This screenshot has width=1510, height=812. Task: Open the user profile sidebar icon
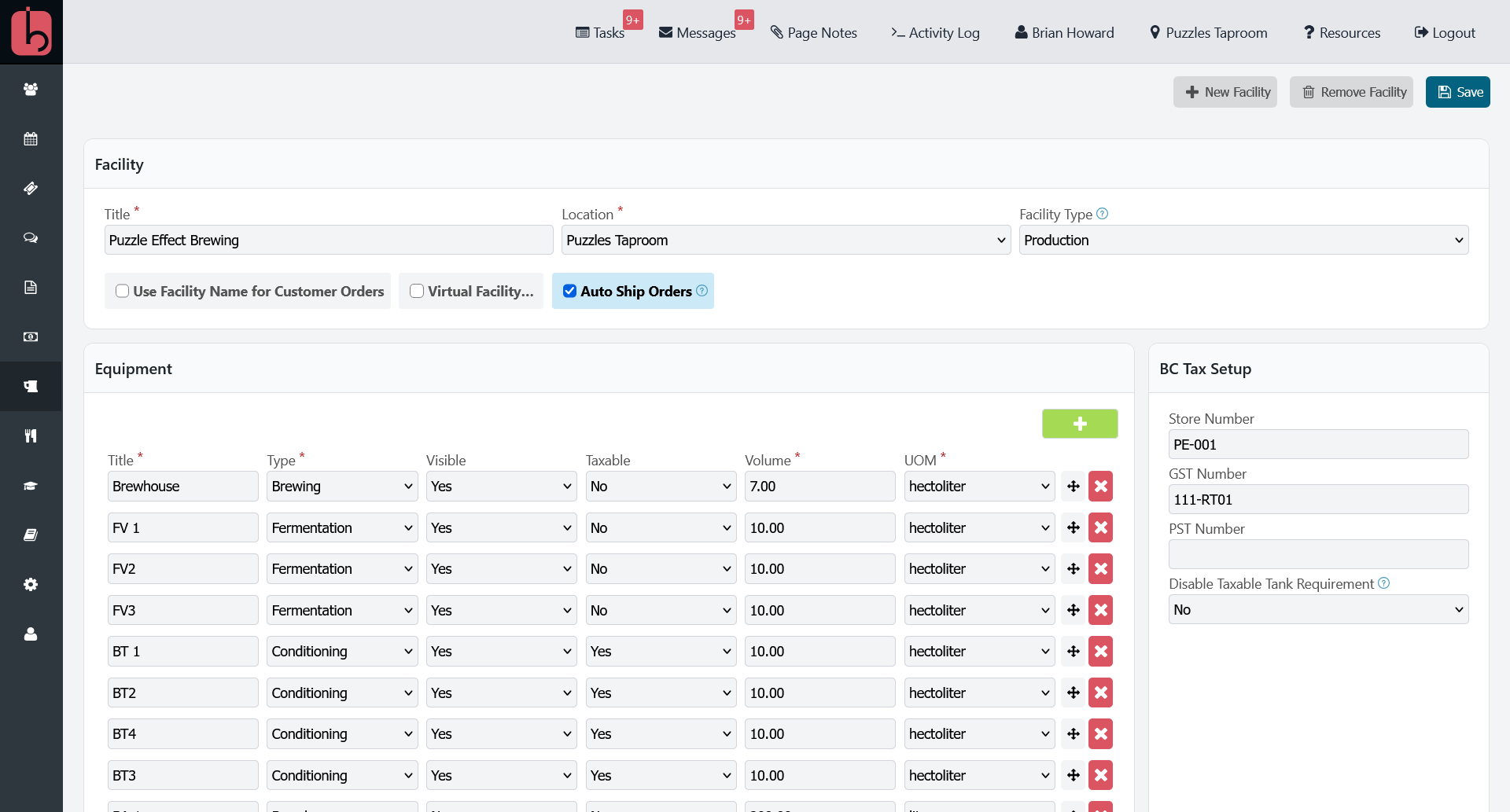pyautogui.click(x=31, y=634)
